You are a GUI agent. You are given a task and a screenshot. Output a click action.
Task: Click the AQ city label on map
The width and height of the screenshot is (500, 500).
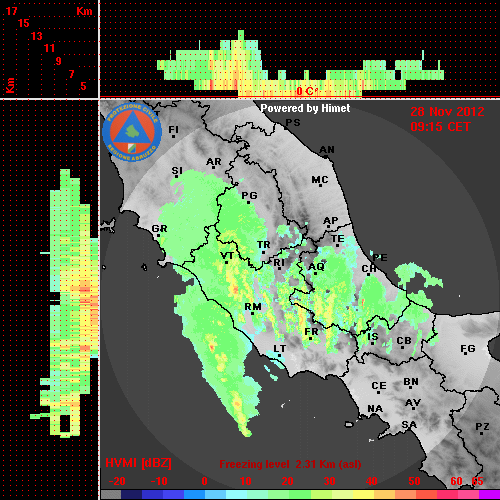pos(316,267)
